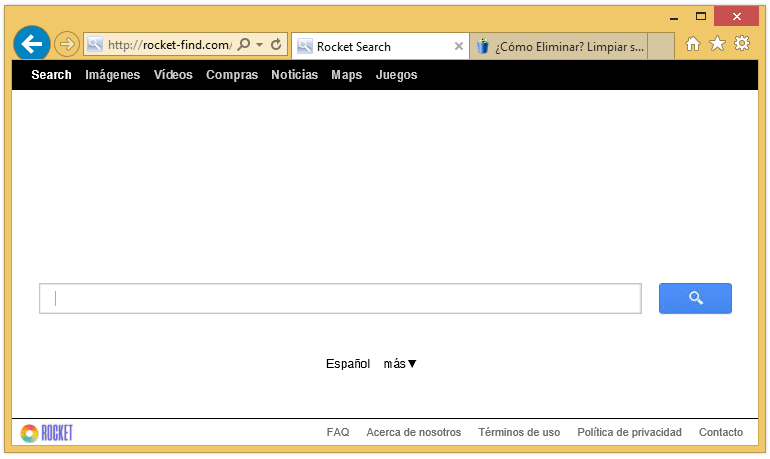This screenshot has height=459, width=770.
Task: Open the Juegos section
Action: (x=396, y=75)
